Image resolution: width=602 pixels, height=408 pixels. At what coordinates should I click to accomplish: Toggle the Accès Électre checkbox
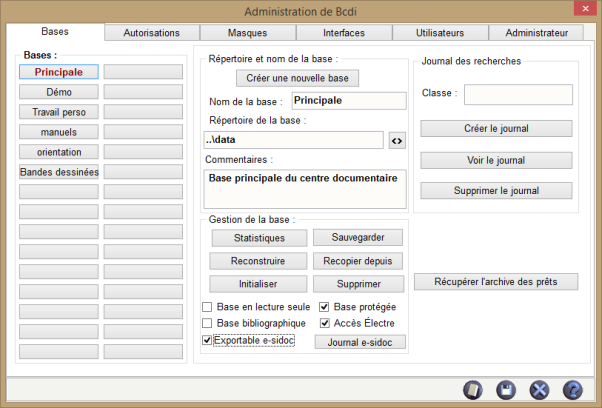tap(324, 324)
